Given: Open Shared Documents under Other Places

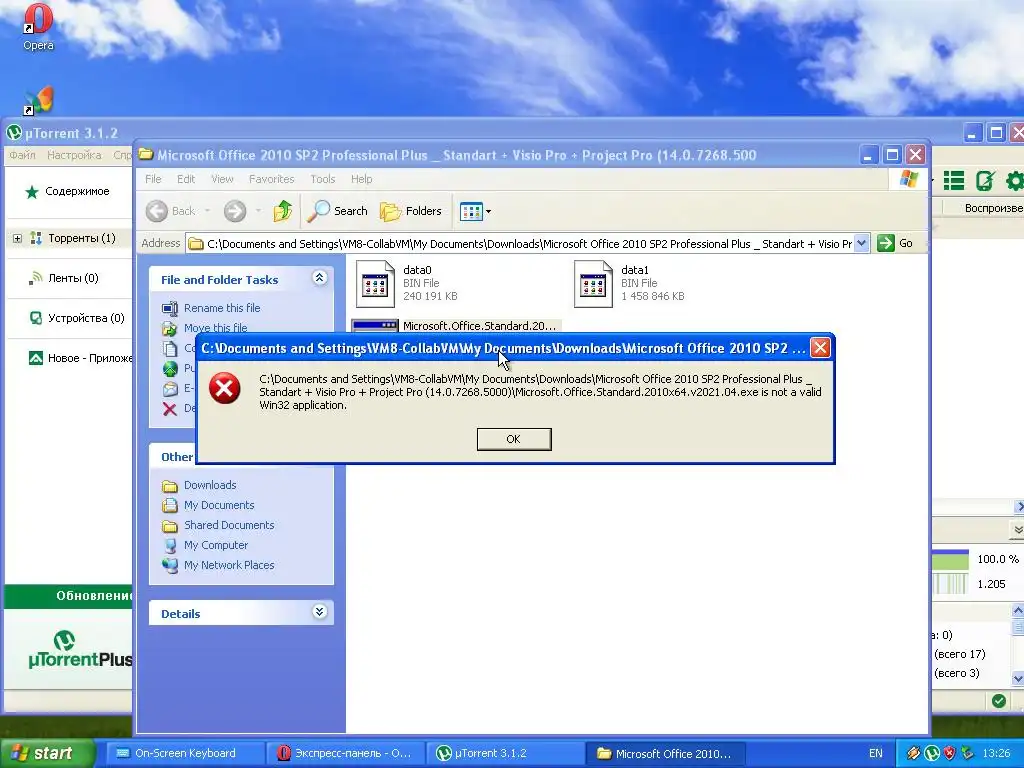Looking at the screenshot, I should (x=229, y=525).
